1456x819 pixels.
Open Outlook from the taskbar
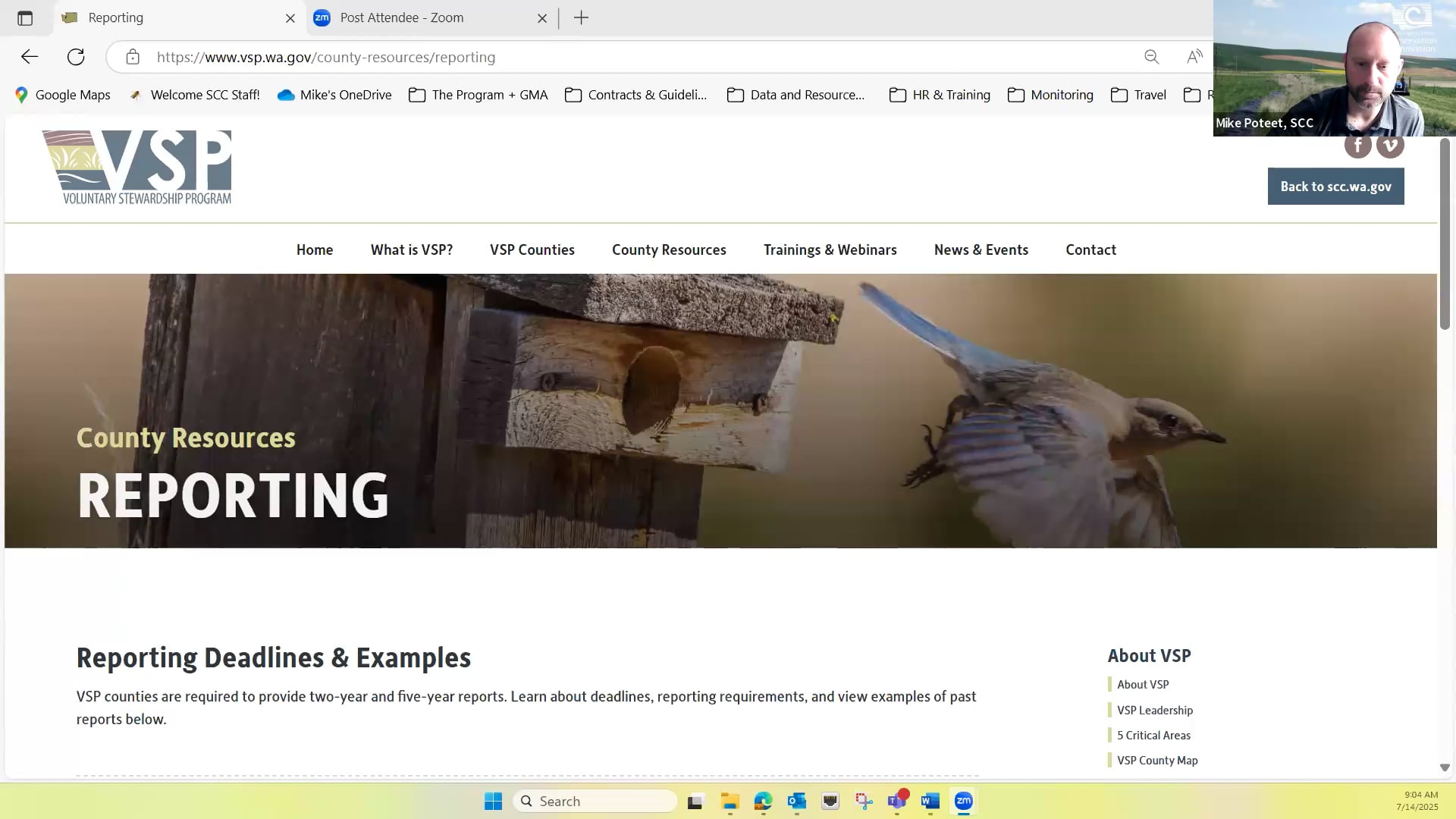coord(796,801)
